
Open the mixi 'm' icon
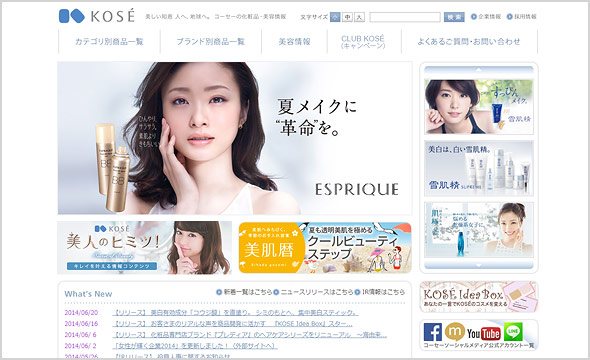[x=455, y=332]
